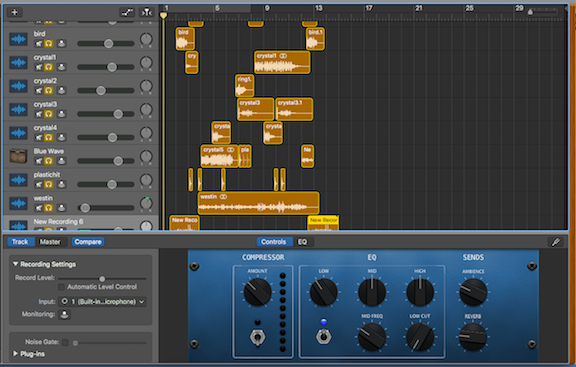Click the horizontal zoom slider
This screenshot has width=576, height=367.
point(543,12)
